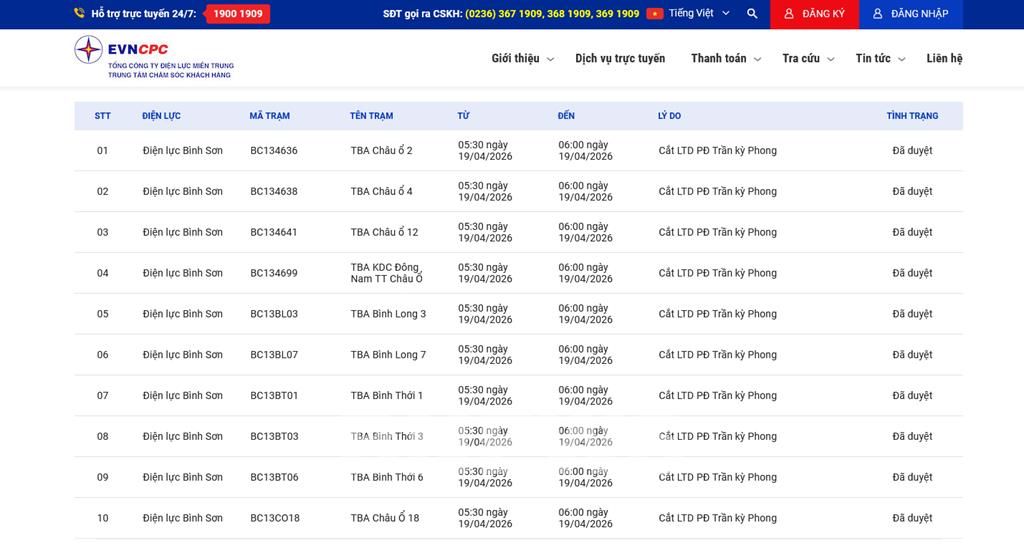Select station code BC134636 row
Screen dimensions: 1024x548
pyautogui.click(x=274, y=151)
